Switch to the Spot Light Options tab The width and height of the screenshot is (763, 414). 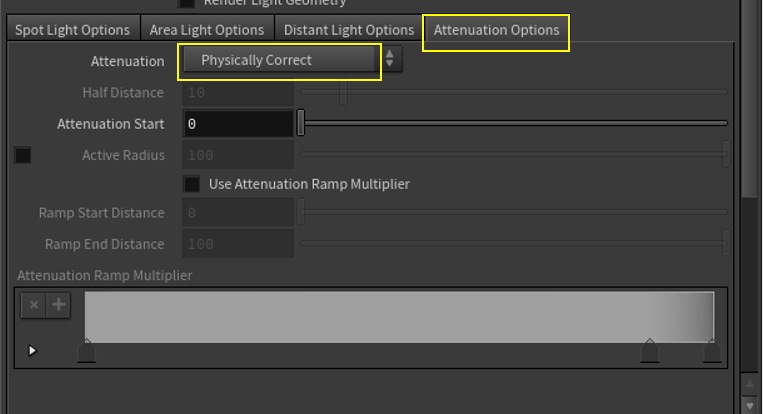click(72, 30)
